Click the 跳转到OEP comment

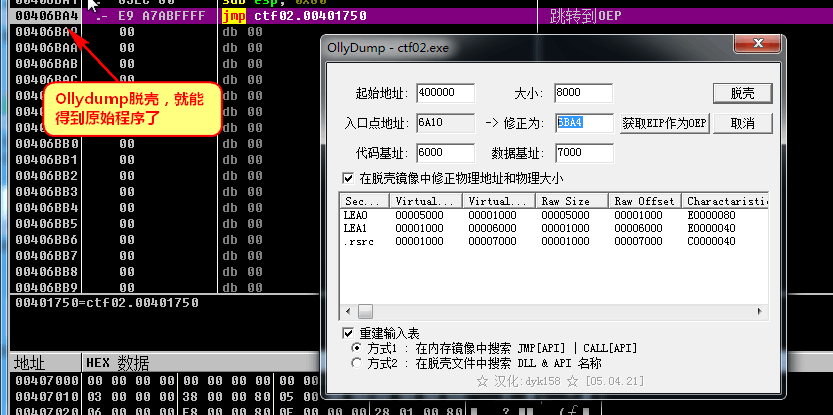(x=585, y=16)
